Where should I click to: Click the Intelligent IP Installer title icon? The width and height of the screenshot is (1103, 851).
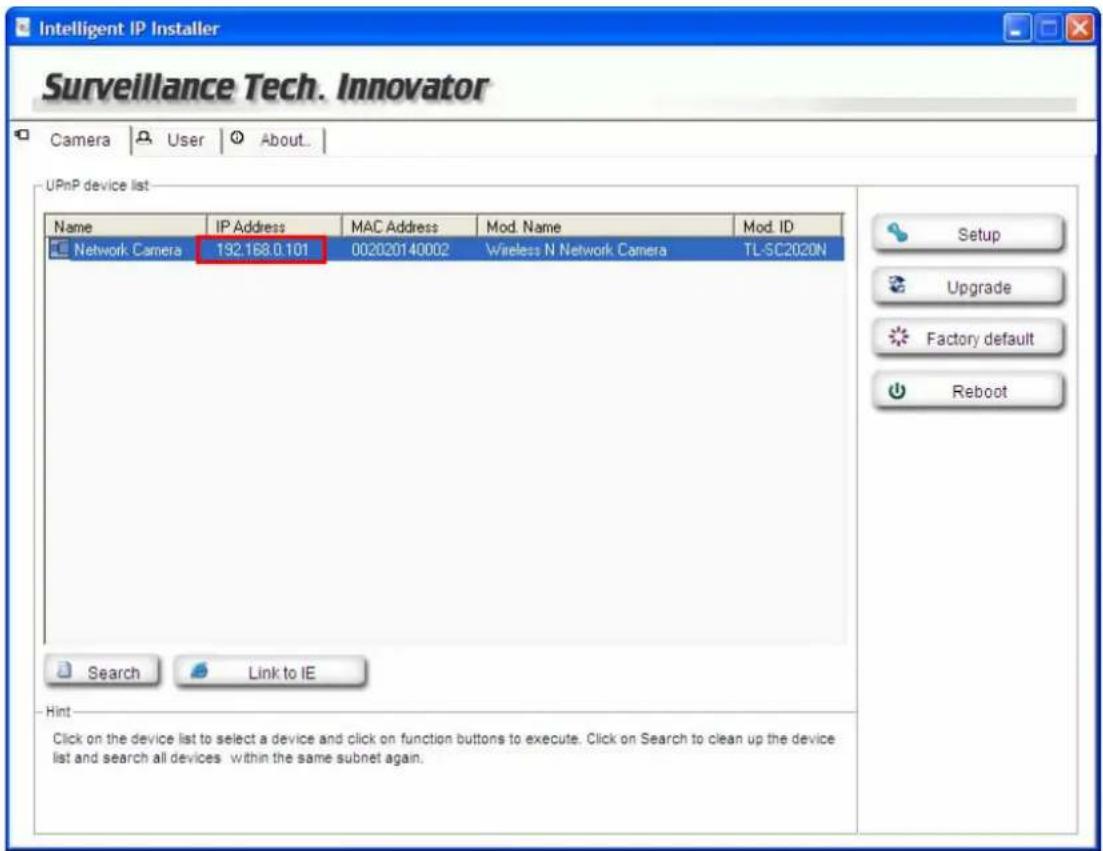coord(23,28)
